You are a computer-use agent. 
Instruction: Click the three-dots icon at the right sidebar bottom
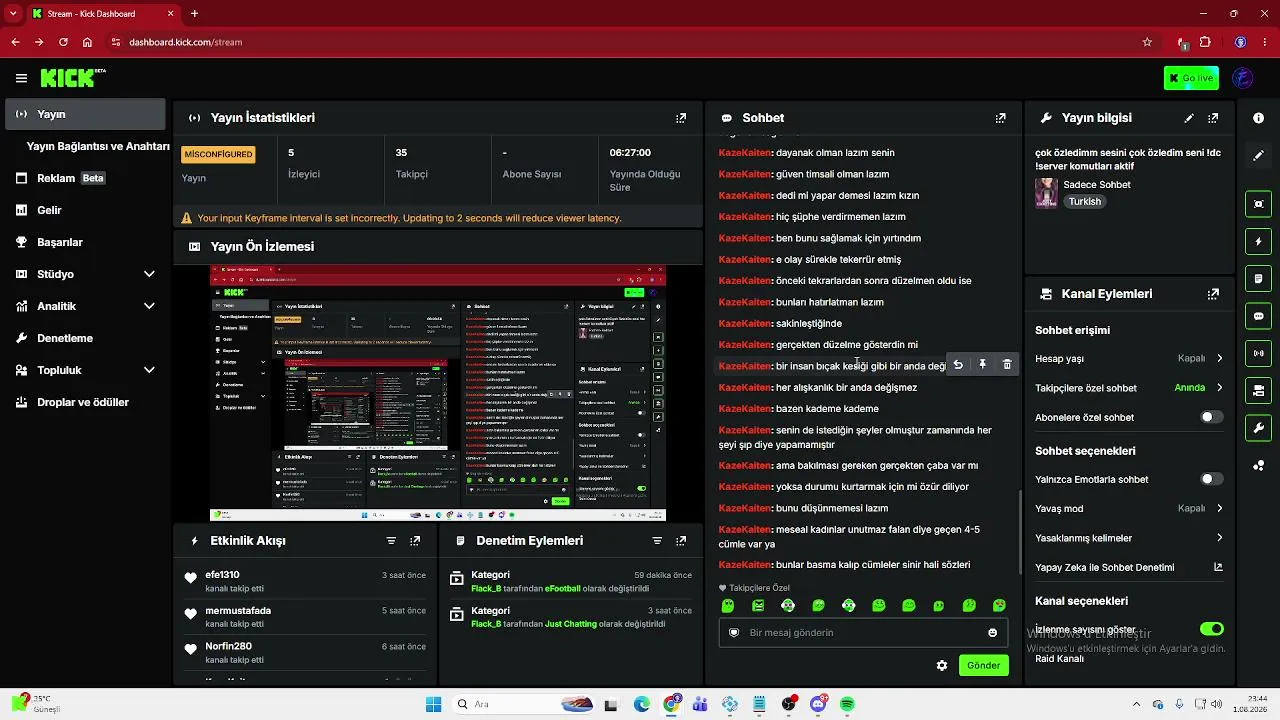pos(1258,466)
